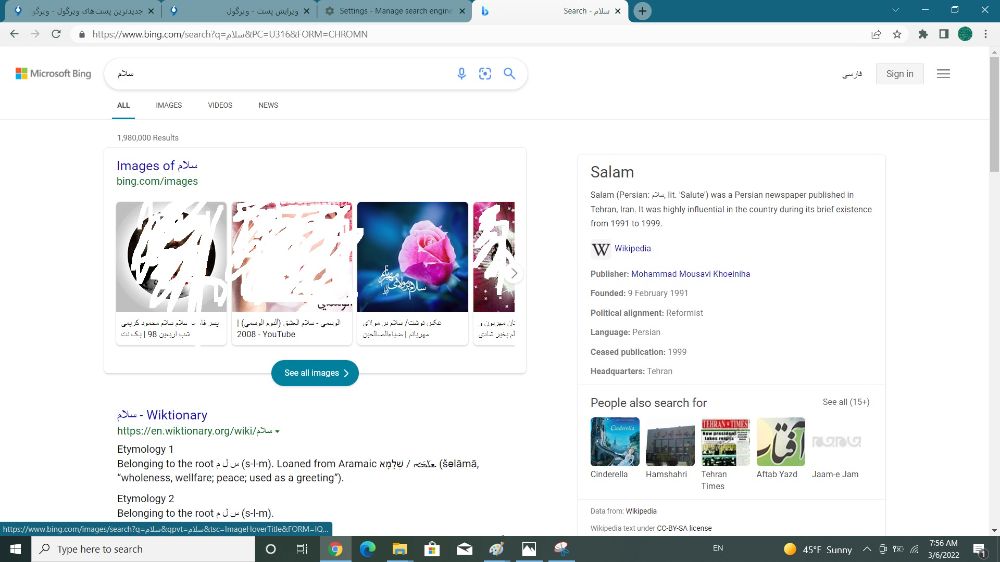Open the Bing hamburger menu
The height and width of the screenshot is (562, 1000).
(x=943, y=73)
